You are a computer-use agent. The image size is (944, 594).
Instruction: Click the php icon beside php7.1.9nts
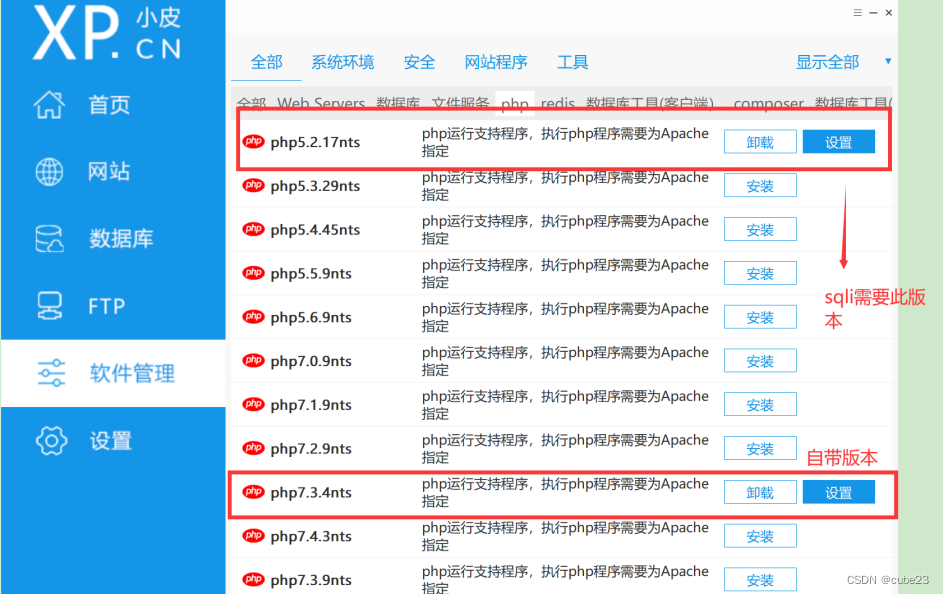click(x=253, y=404)
